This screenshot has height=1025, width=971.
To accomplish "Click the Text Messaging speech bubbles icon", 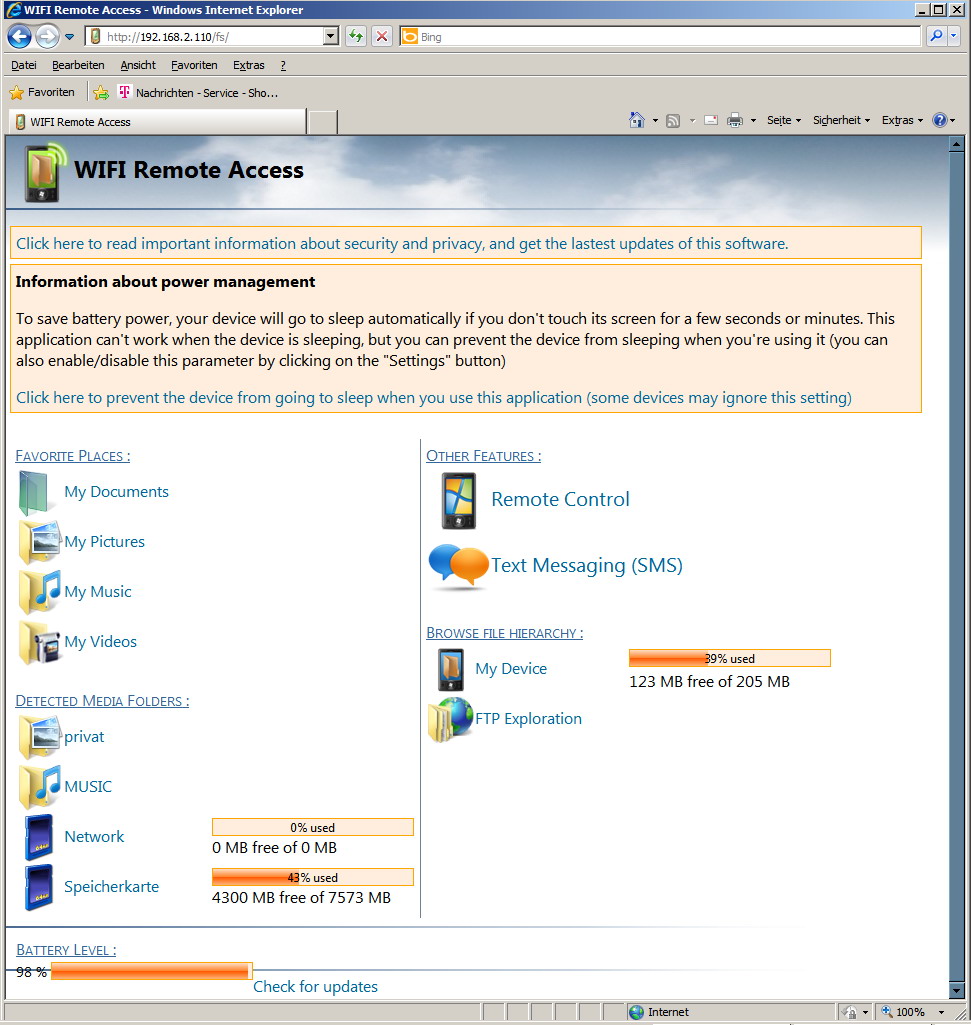I will (x=458, y=566).
